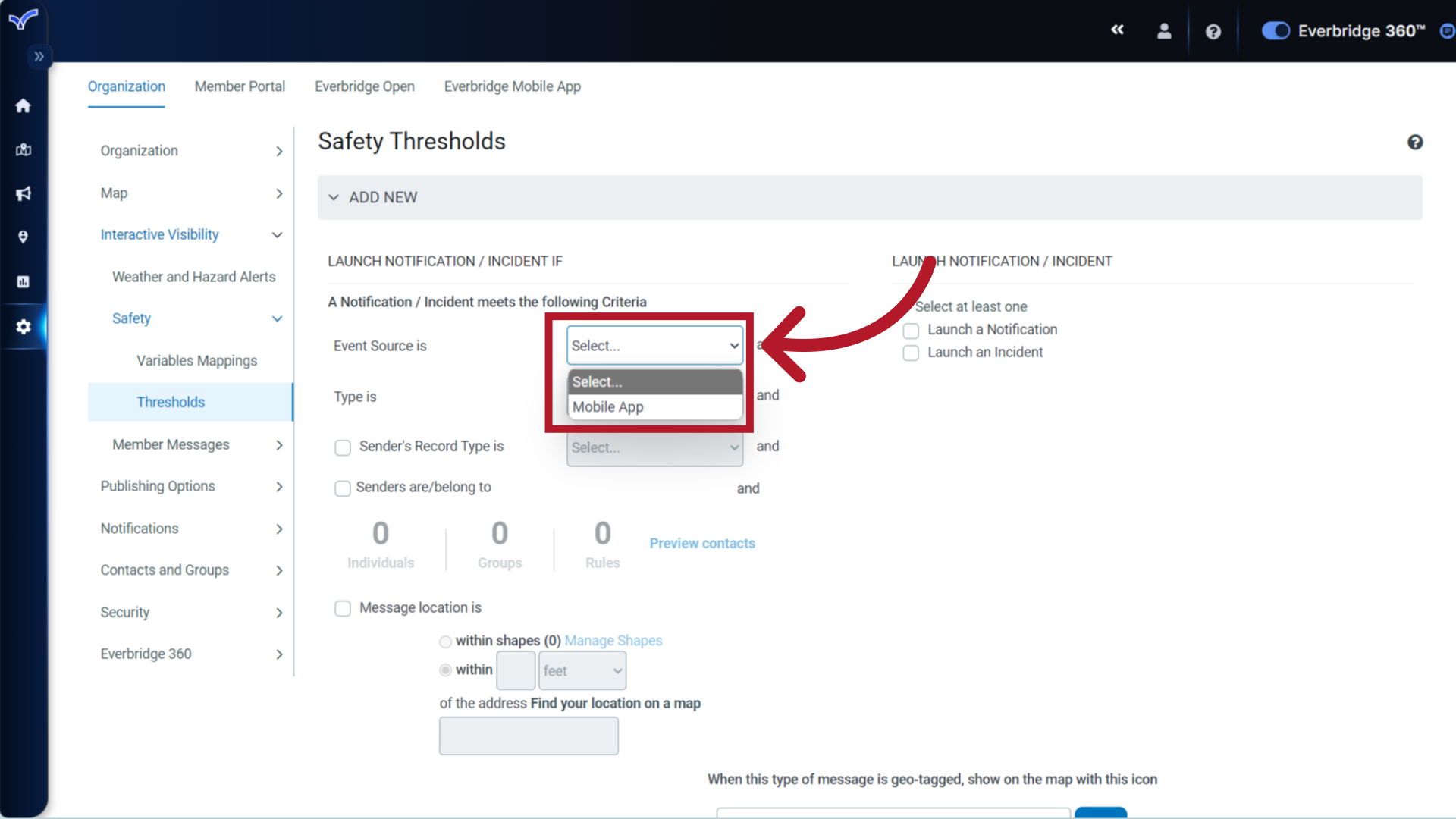Viewport: 1456px width, 819px height.
Task: Open the Home dashboard icon
Action: pos(23,105)
